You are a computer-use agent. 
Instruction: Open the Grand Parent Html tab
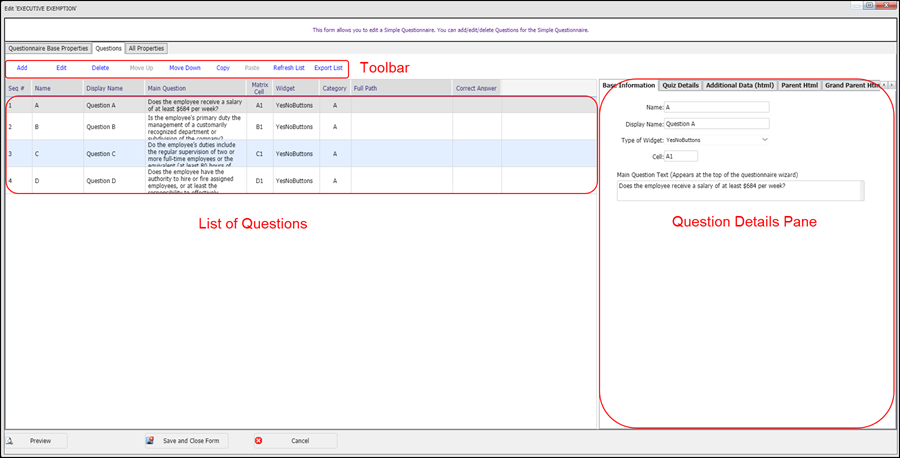[852, 86]
